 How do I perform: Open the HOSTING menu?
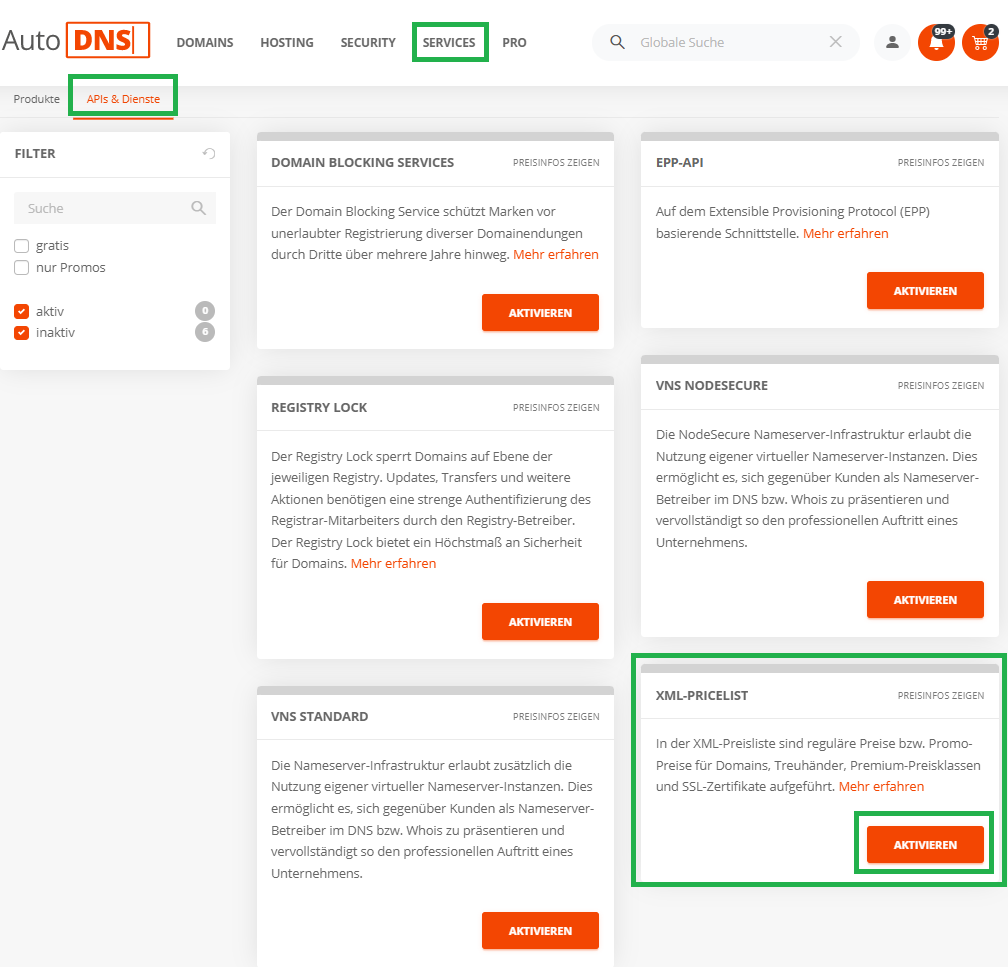(x=287, y=42)
